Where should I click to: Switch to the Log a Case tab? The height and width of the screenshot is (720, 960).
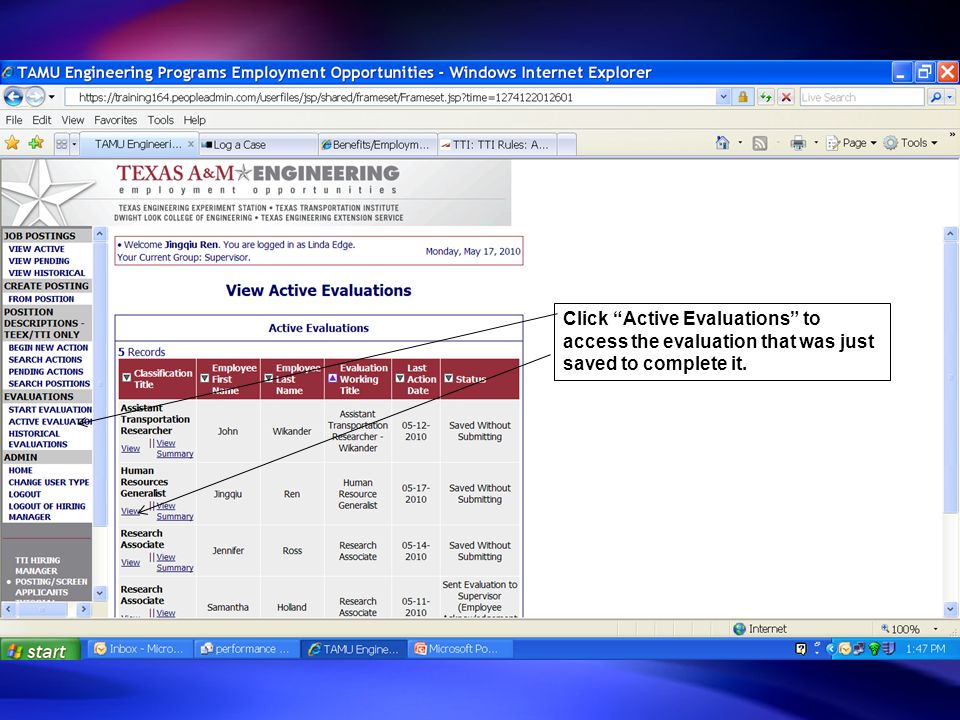(x=258, y=144)
